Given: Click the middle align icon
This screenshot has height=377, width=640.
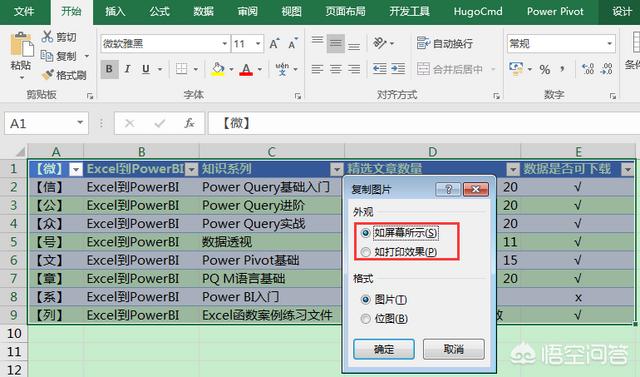Looking at the screenshot, I should click(x=336, y=43).
